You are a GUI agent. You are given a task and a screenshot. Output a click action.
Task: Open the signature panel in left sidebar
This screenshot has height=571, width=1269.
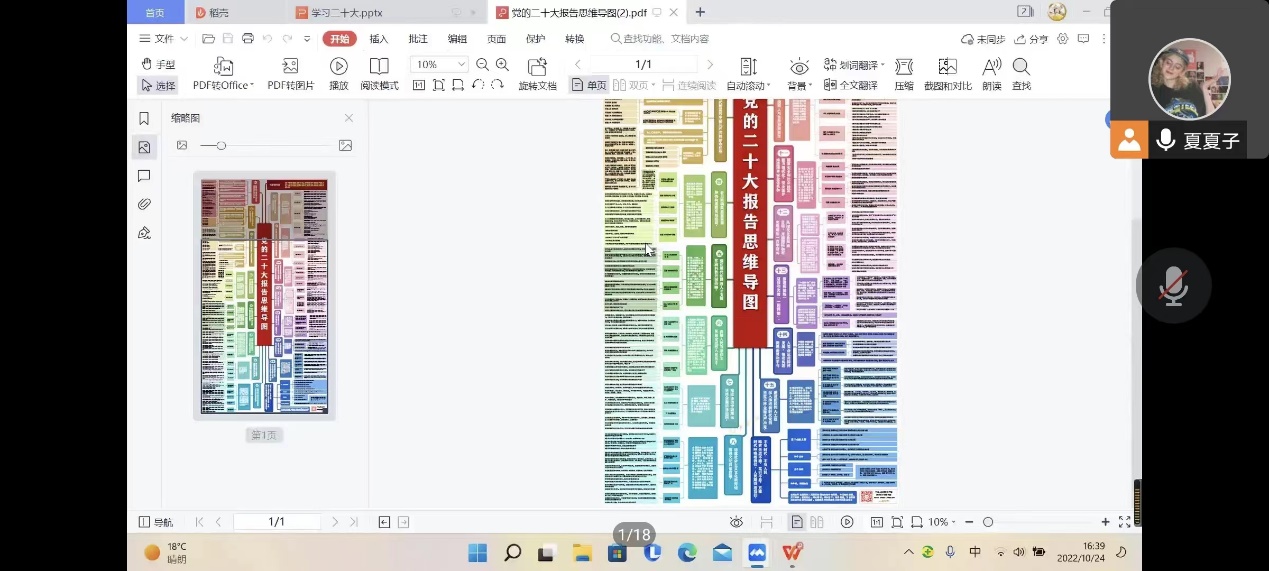click(x=144, y=233)
